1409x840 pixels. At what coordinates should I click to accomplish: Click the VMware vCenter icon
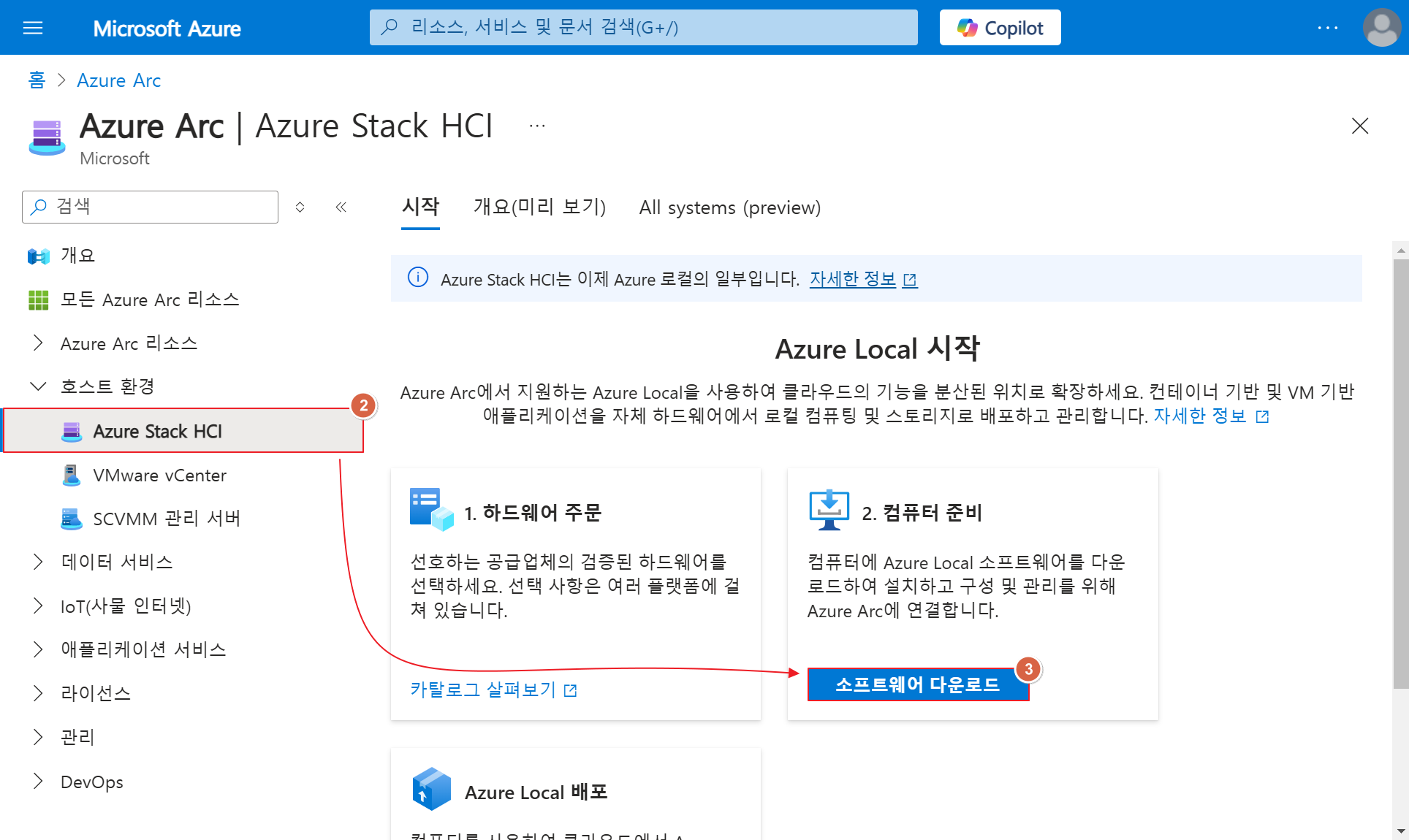[72, 475]
